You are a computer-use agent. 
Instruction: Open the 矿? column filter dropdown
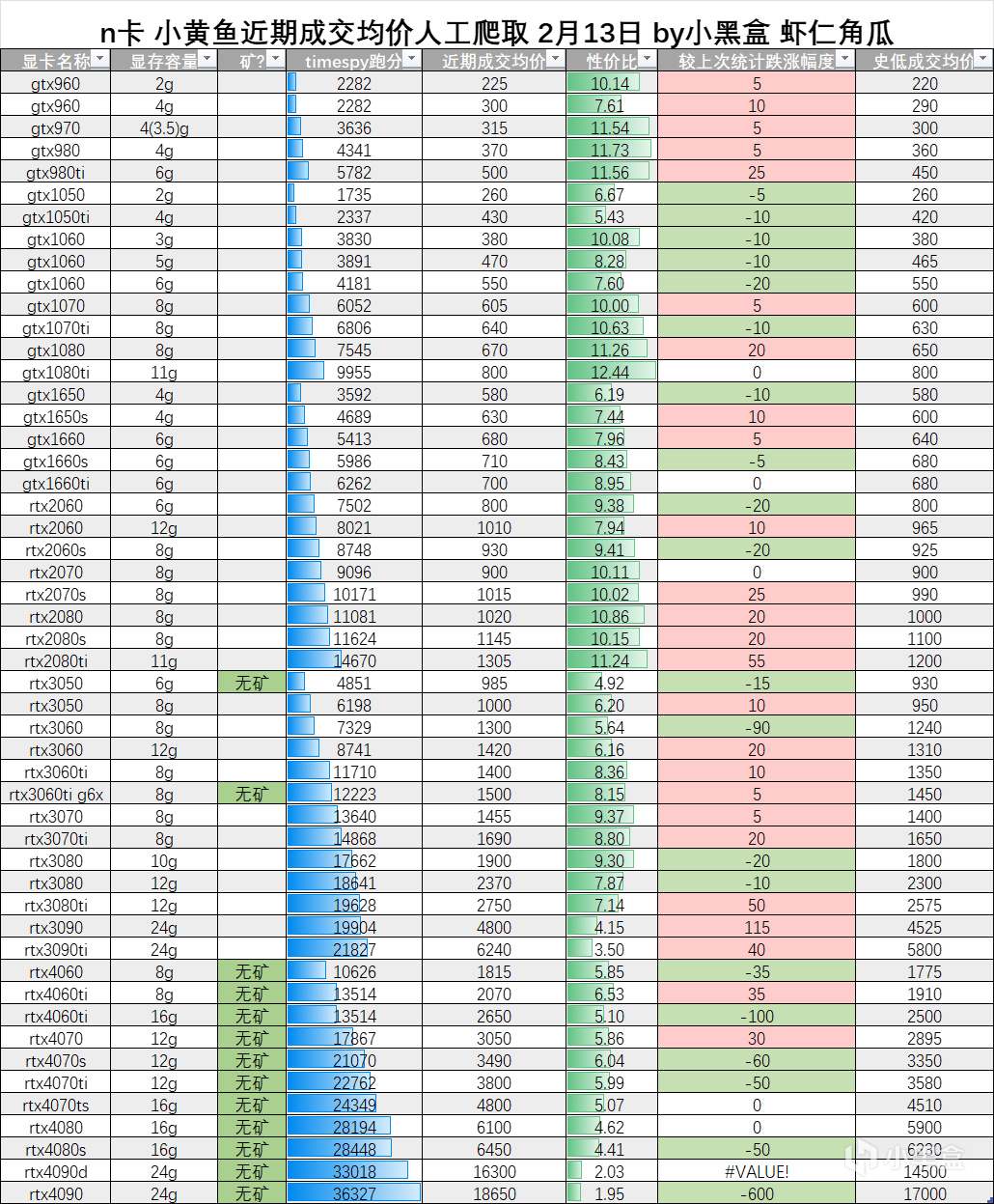(275, 61)
